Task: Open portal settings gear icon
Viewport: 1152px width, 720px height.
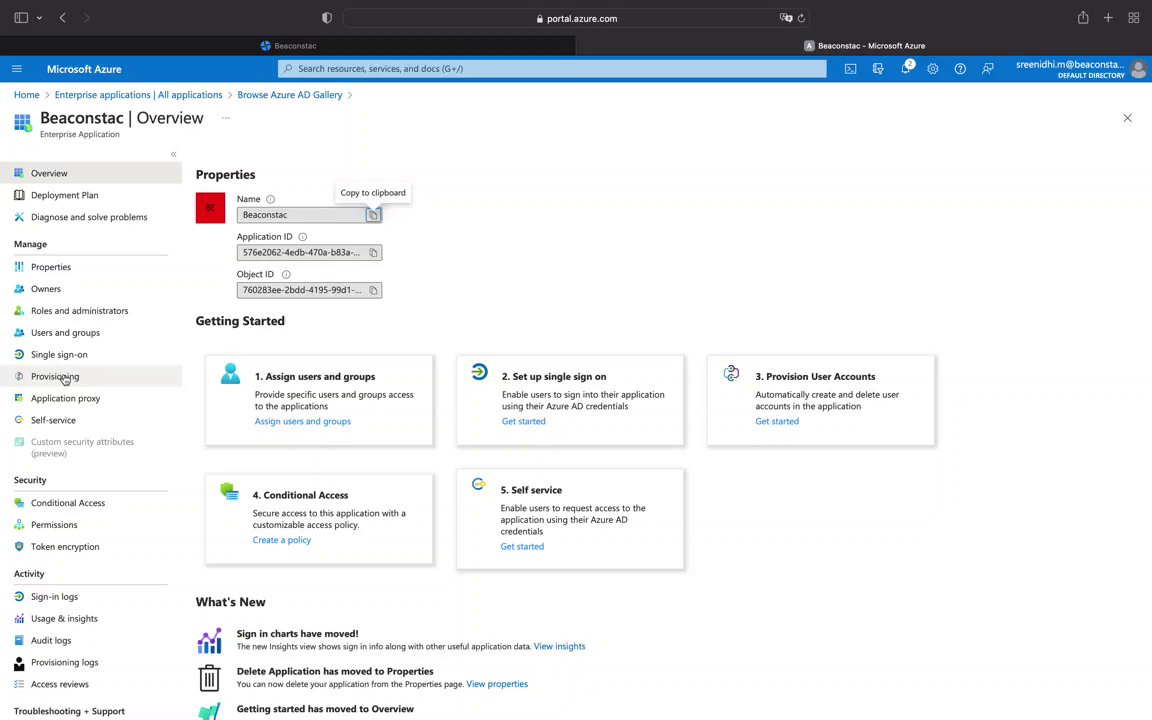Action: (x=932, y=69)
